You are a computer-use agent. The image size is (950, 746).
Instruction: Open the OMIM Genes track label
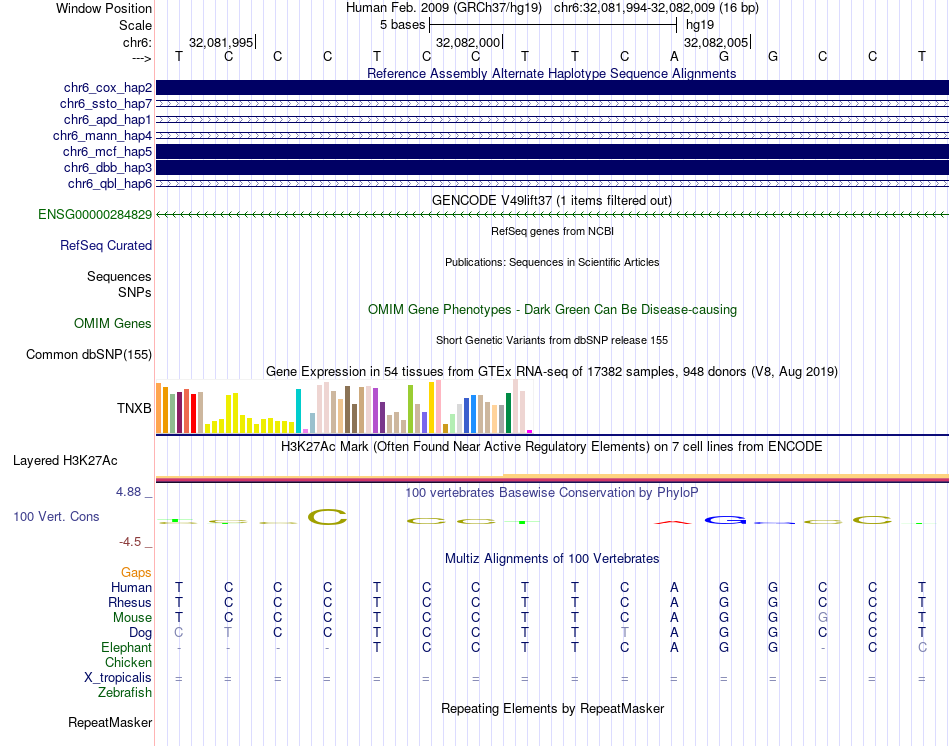tap(113, 324)
